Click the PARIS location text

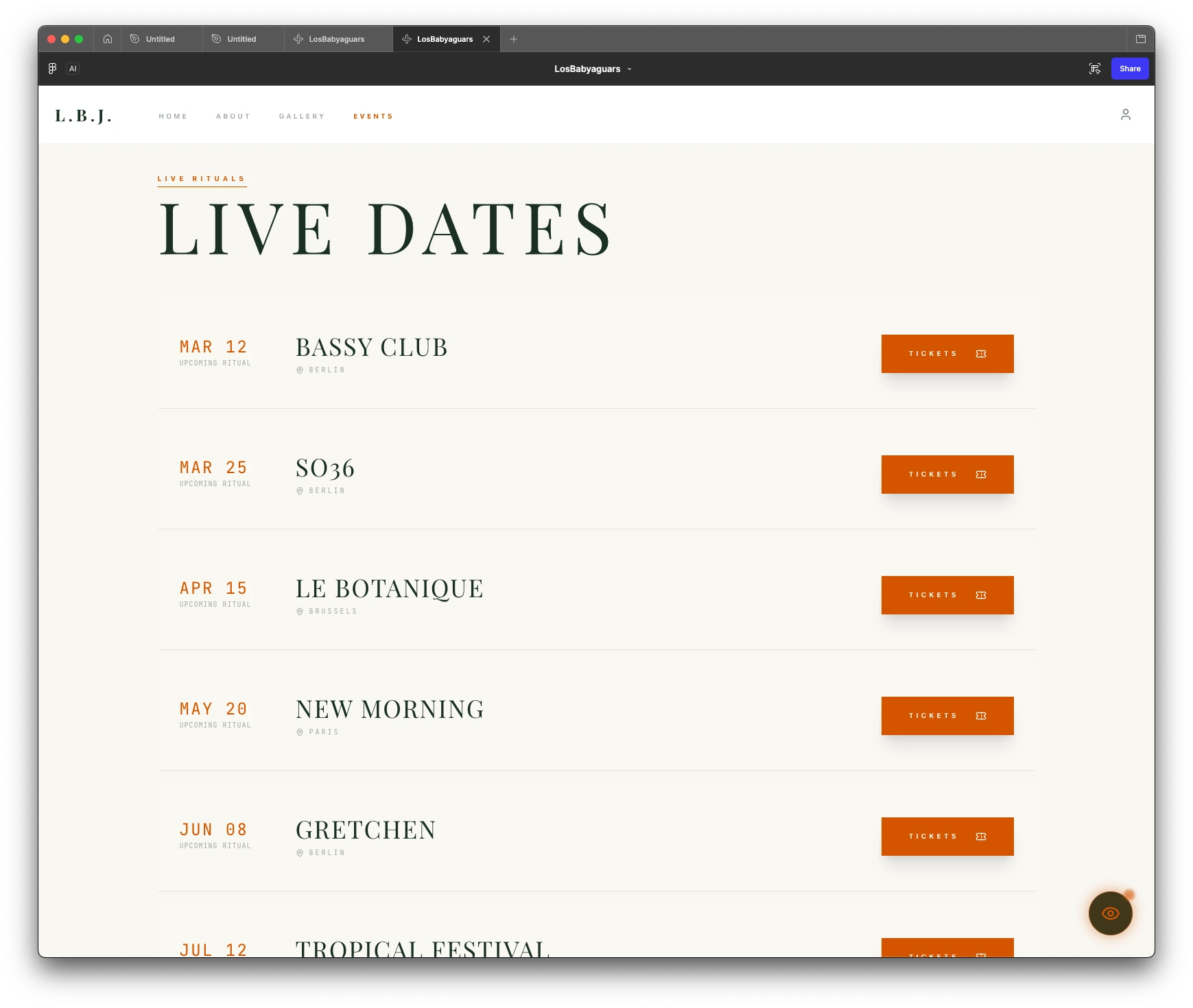(x=324, y=732)
